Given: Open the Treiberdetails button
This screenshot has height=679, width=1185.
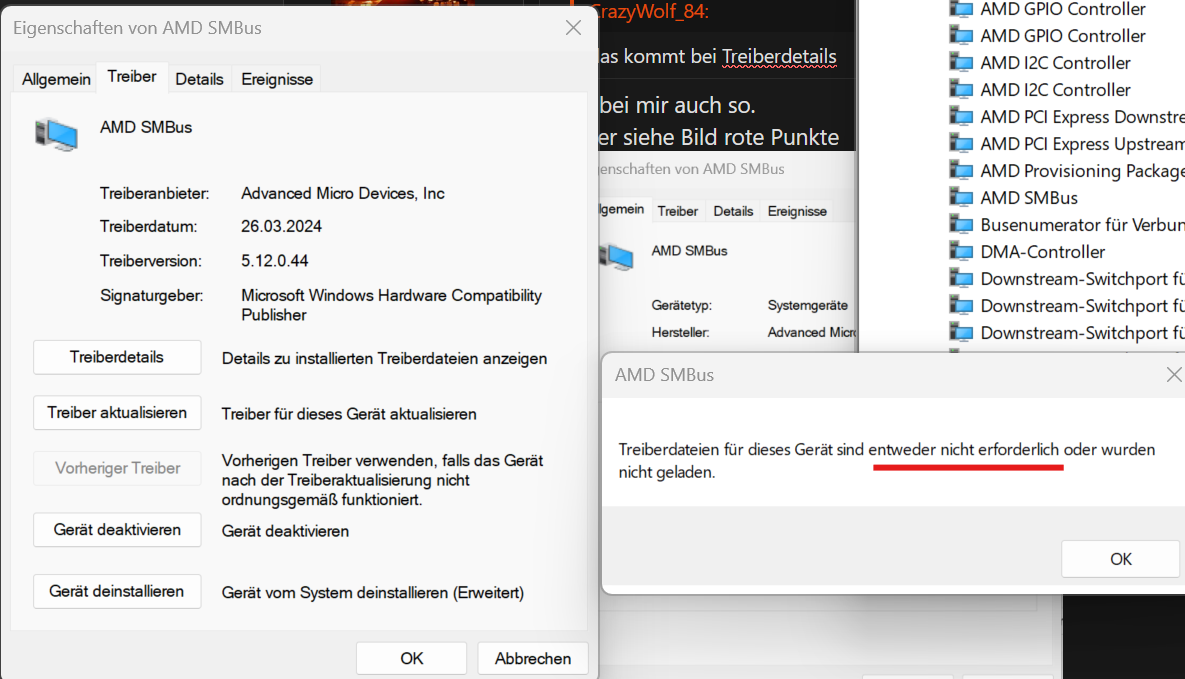Looking at the screenshot, I should point(117,357).
